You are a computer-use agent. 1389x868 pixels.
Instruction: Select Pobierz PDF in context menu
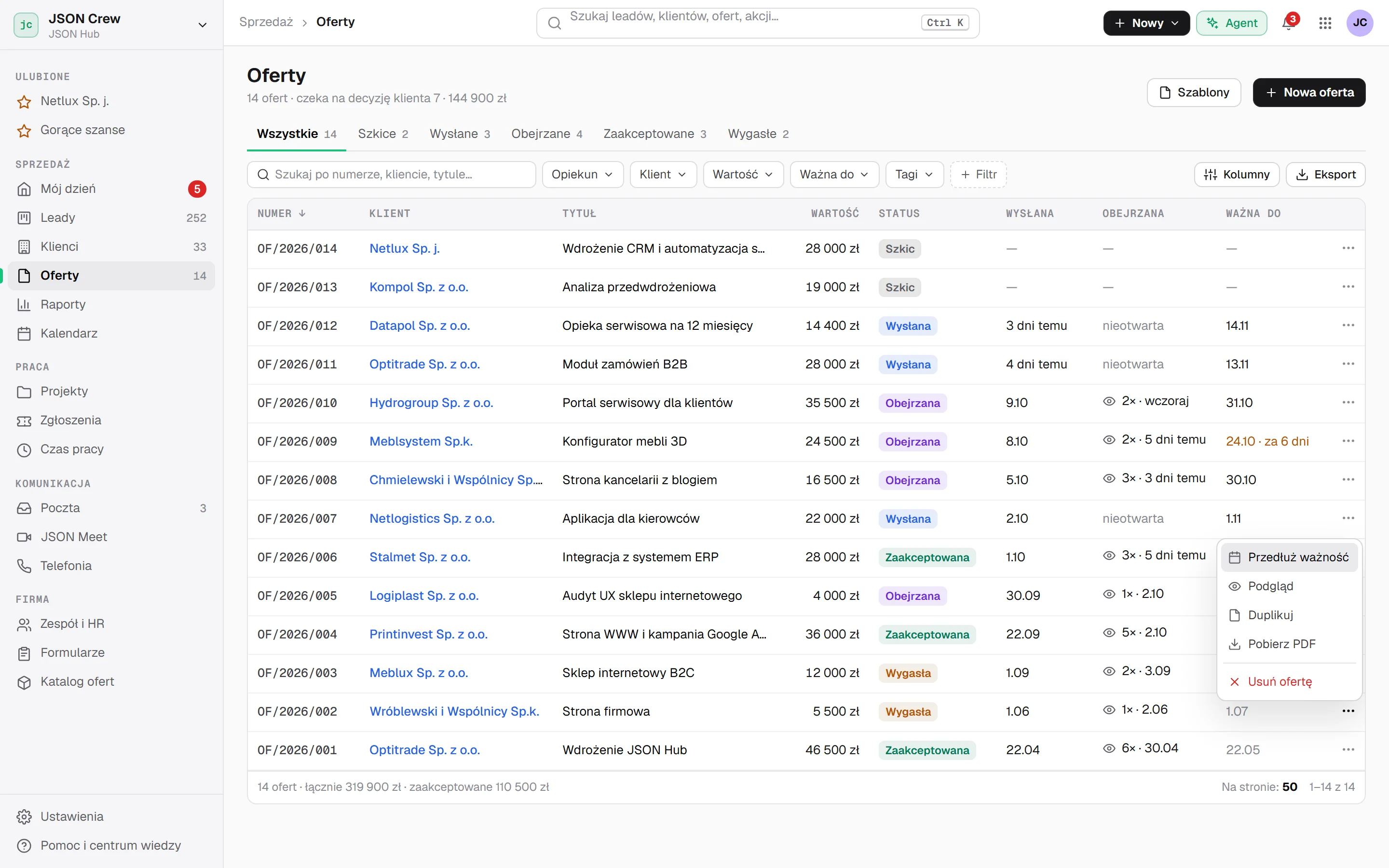(x=1289, y=644)
